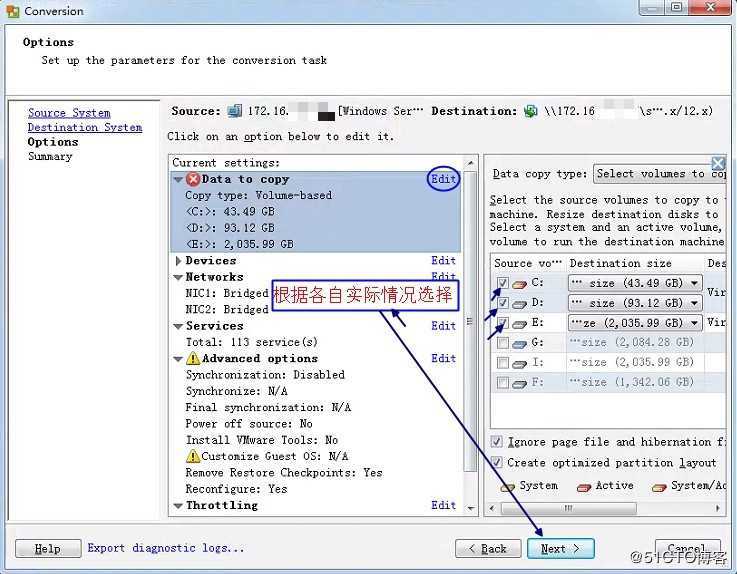Enable the G: volume checkbox
The height and width of the screenshot is (574, 737).
(x=502, y=343)
